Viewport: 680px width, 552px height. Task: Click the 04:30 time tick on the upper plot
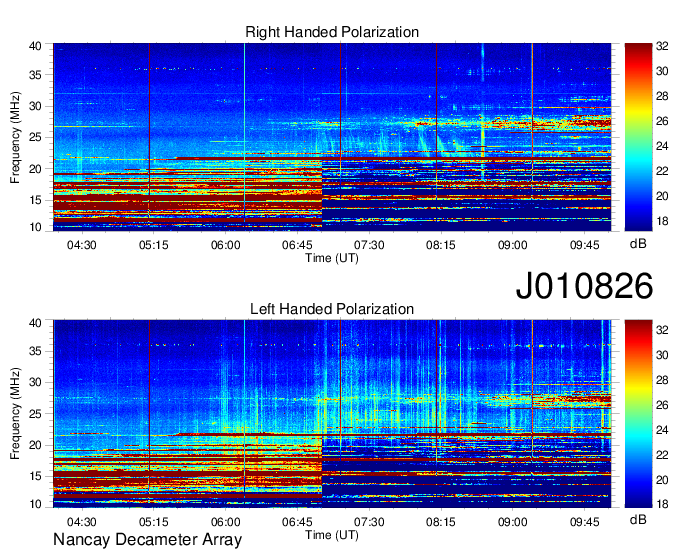pyautogui.click(x=82, y=245)
